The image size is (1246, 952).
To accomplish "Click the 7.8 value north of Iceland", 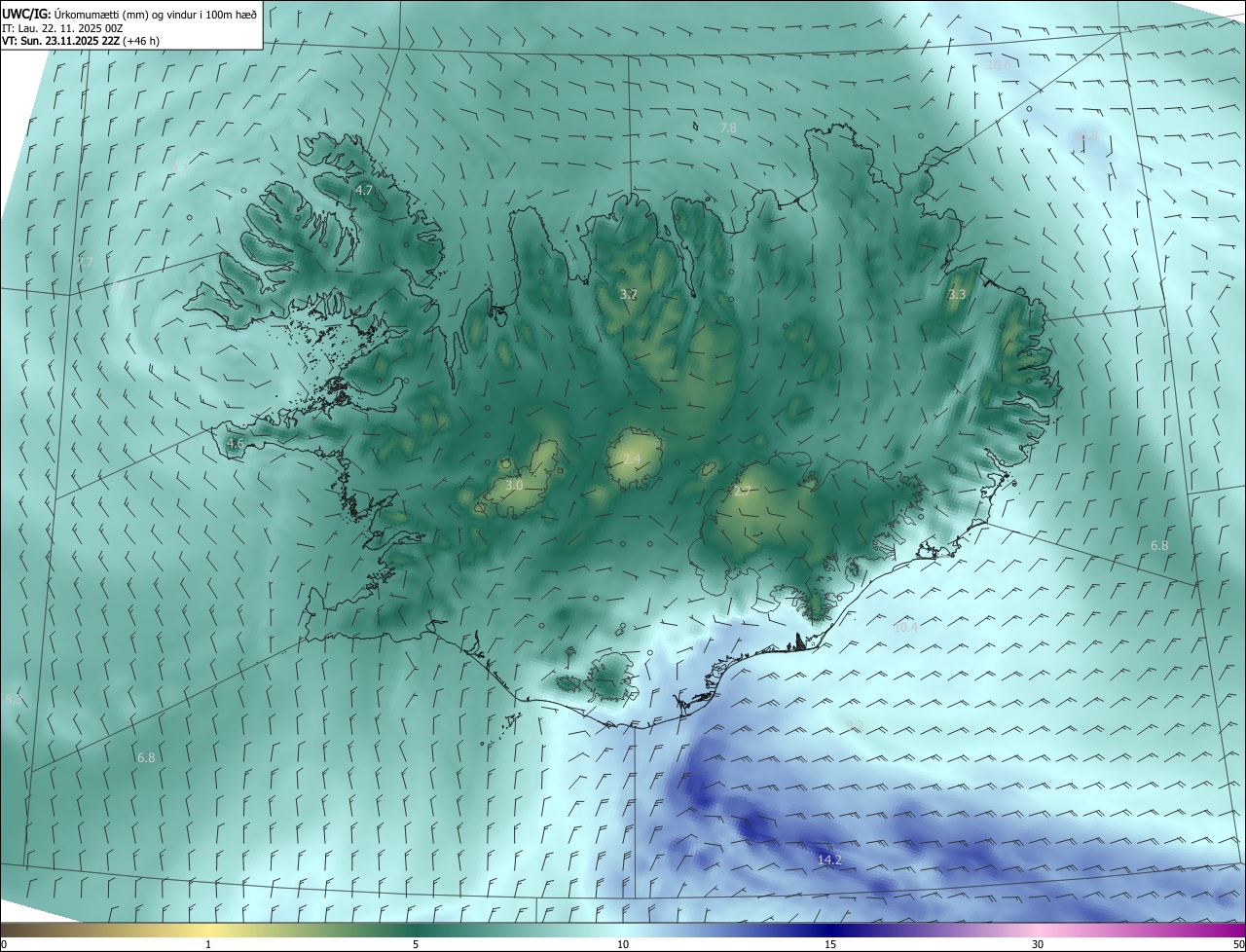I will click(x=728, y=128).
